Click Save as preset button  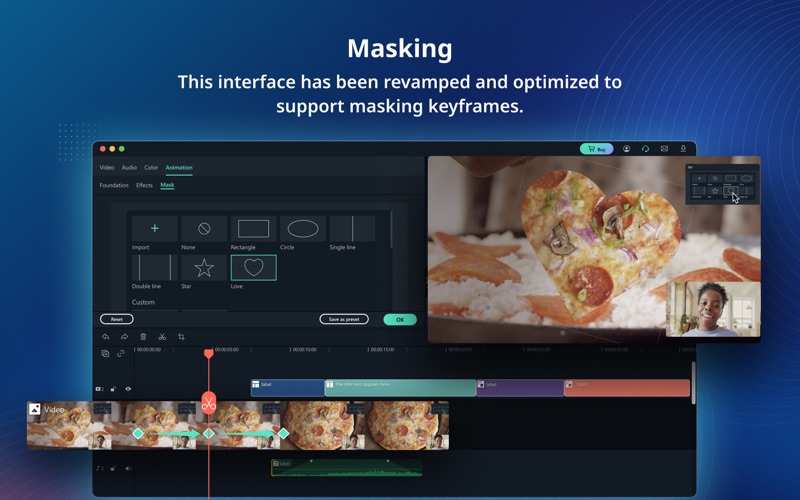point(344,319)
